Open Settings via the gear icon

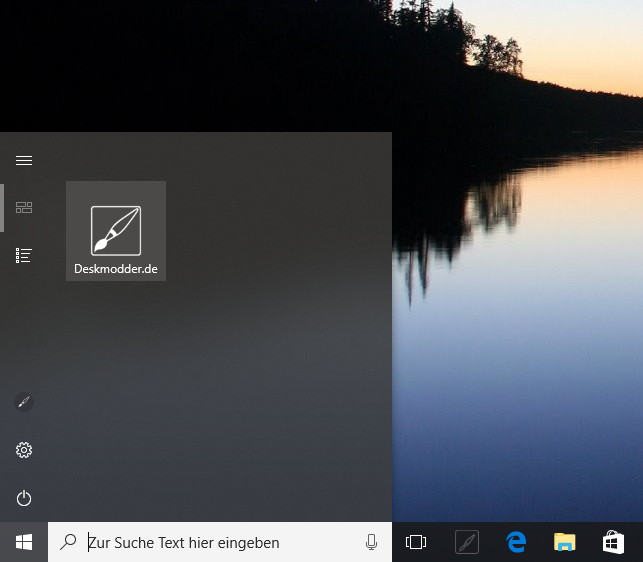24,450
